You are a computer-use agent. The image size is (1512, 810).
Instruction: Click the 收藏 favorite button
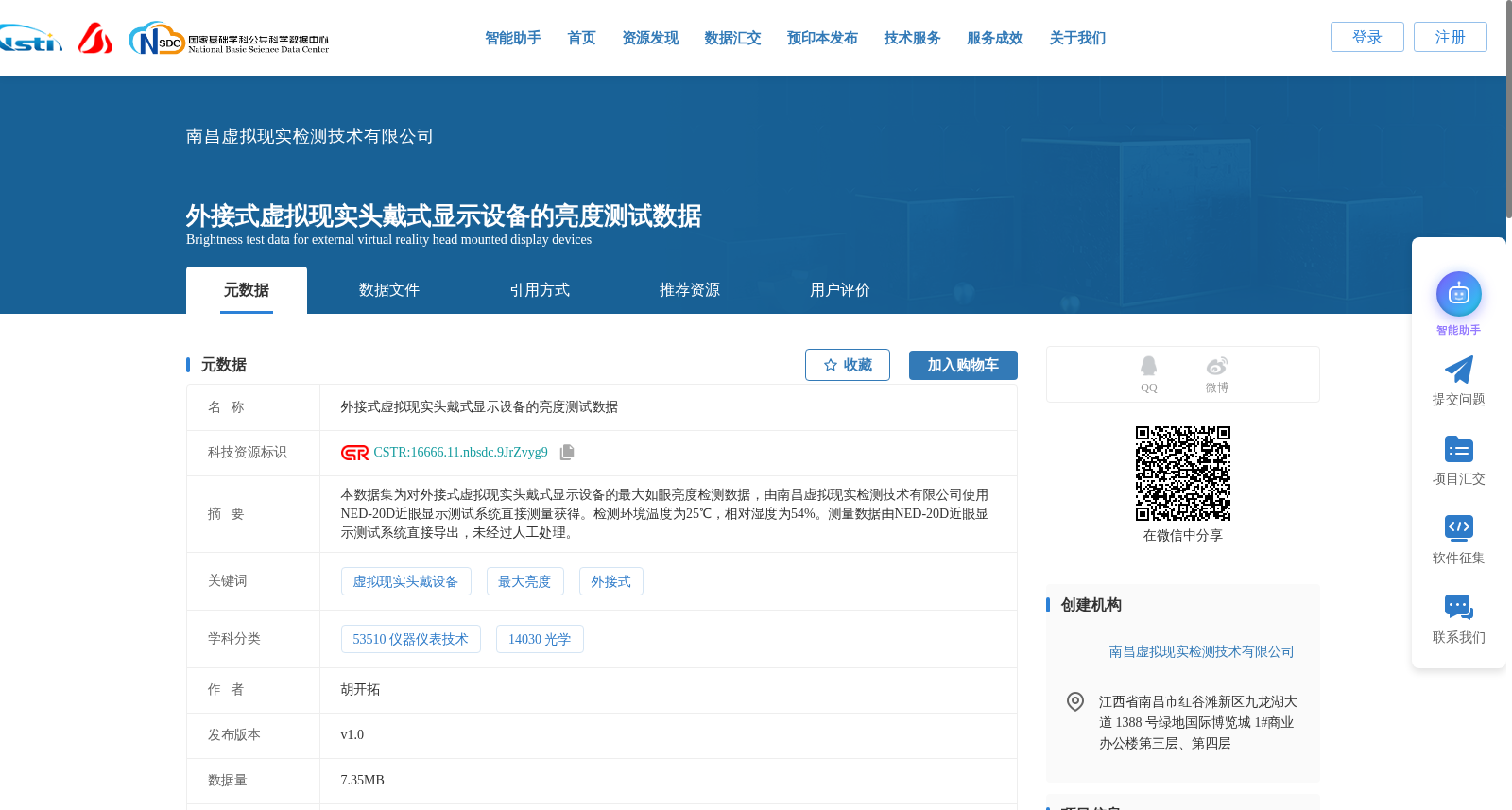848,365
